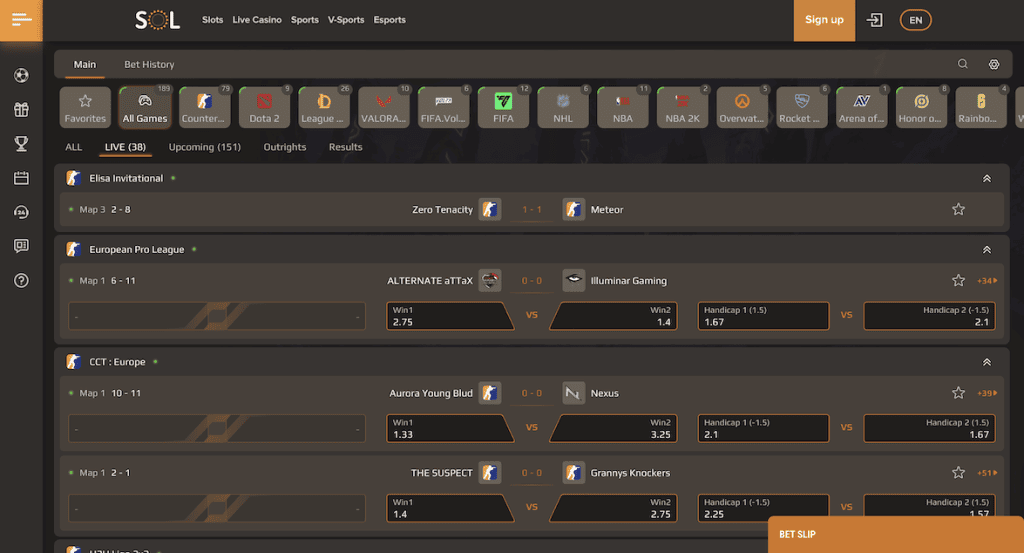Select the Favorites game filter
Viewport: 1024px width, 553px height.
point(85,107)
